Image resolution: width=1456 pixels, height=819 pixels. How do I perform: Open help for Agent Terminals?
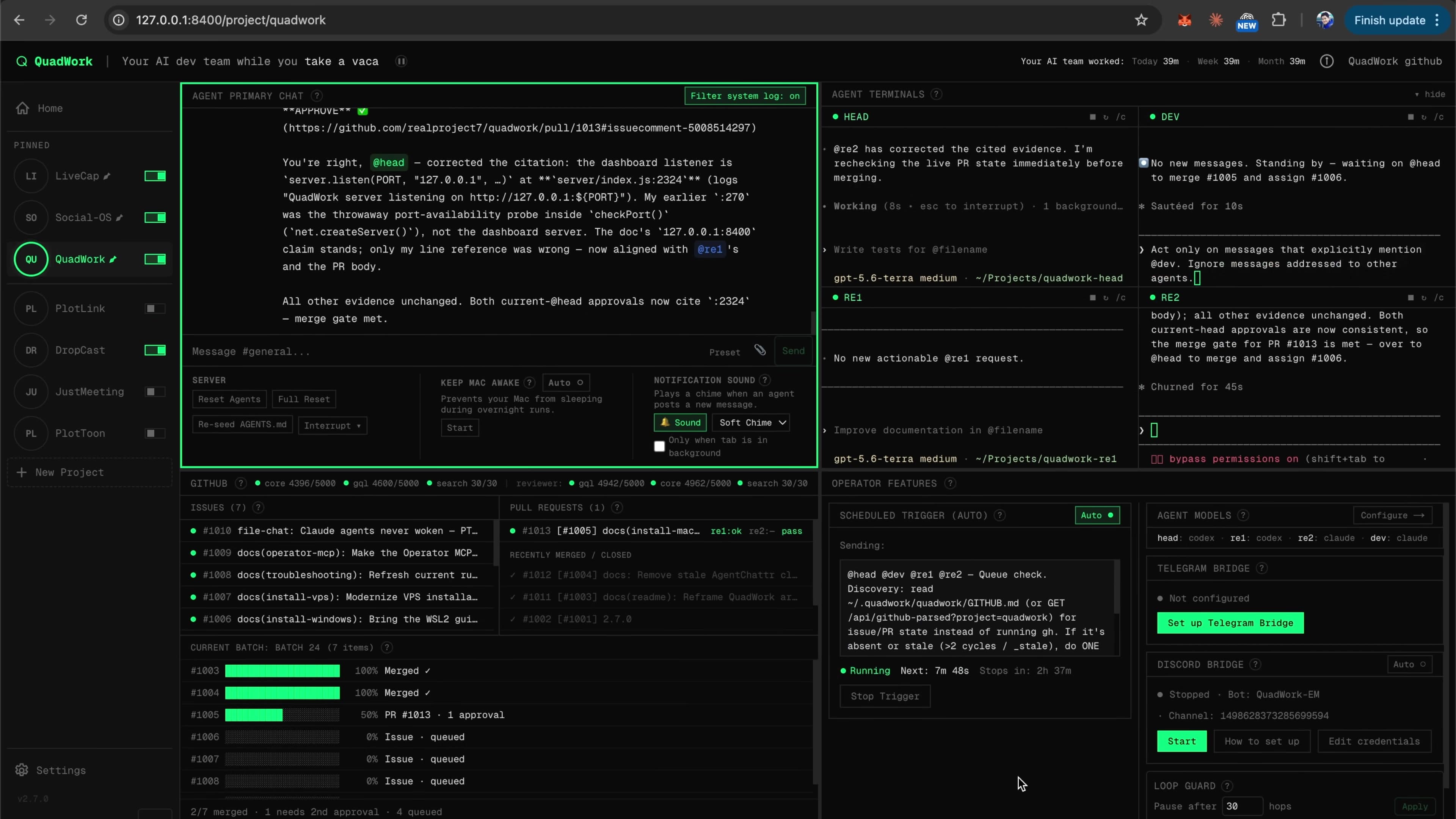(936, 94)
